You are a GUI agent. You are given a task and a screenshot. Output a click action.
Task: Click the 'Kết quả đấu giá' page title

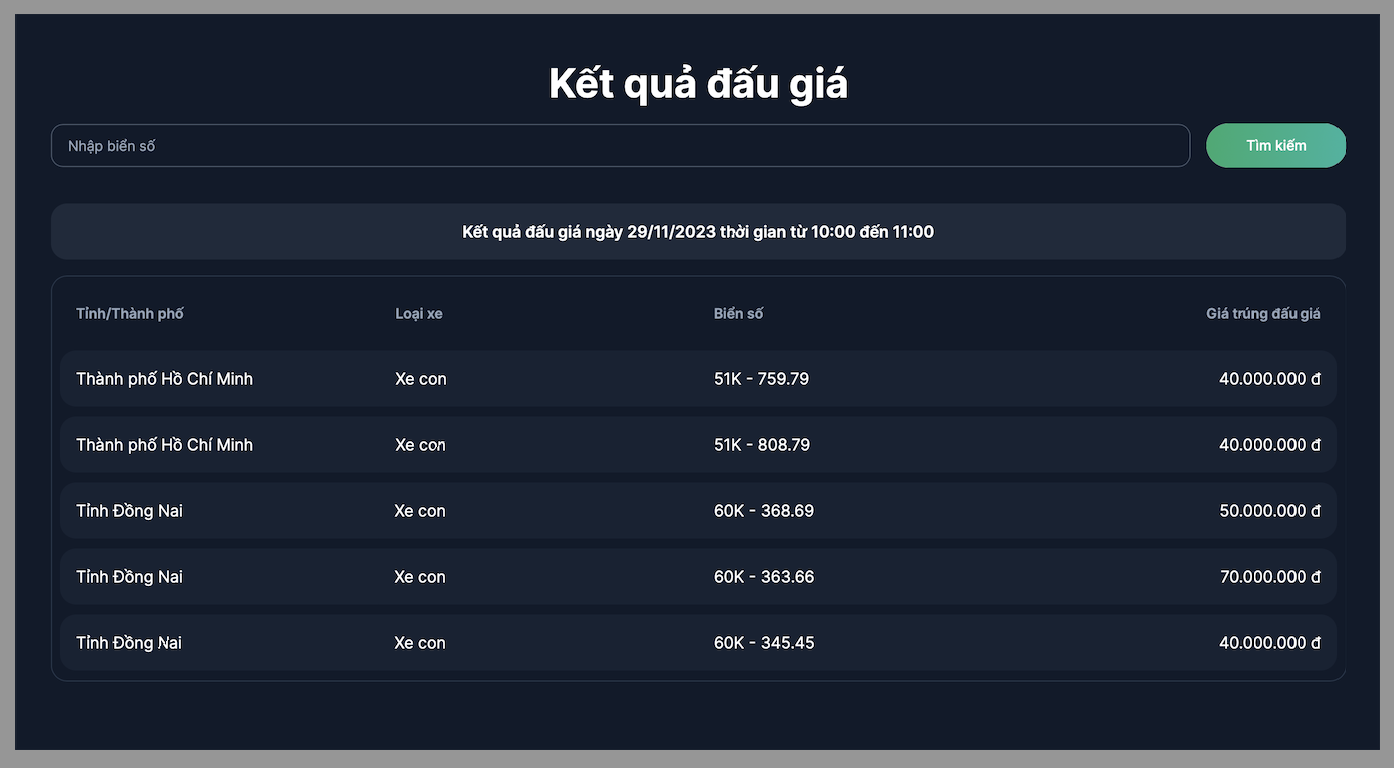pyautogui.click(x=698, y=84)
